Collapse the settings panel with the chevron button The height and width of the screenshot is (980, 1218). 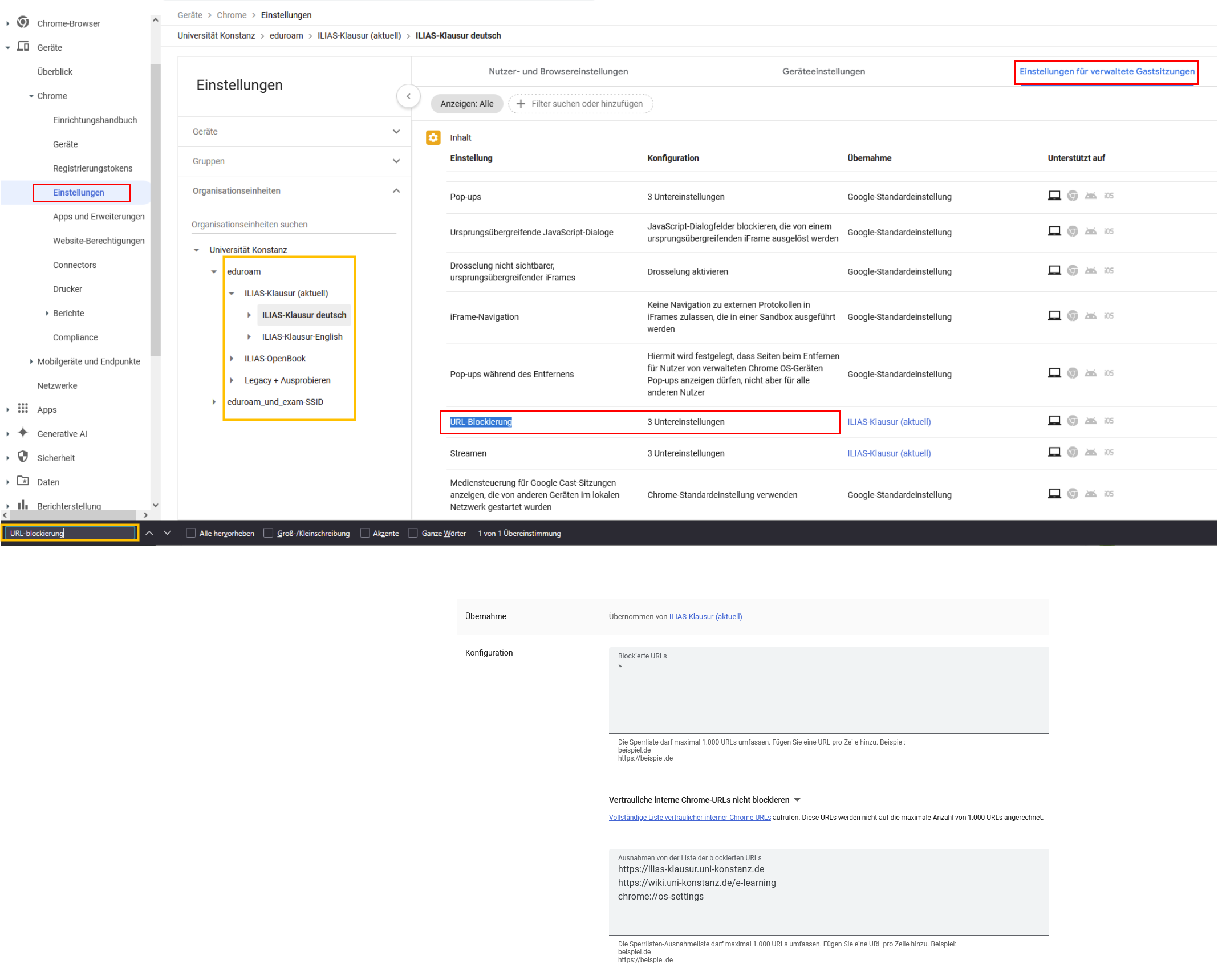pos(408,96)
